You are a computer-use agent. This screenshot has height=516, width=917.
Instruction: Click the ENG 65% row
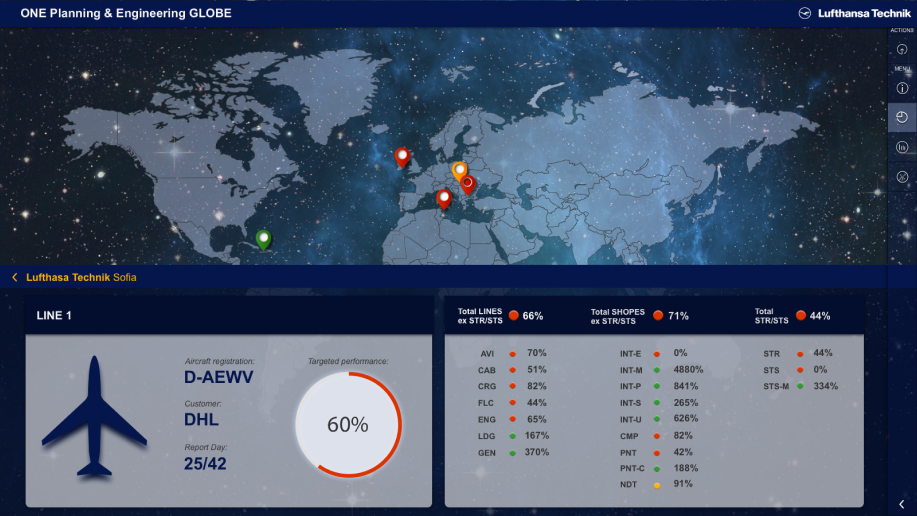(x=512, y=419)
